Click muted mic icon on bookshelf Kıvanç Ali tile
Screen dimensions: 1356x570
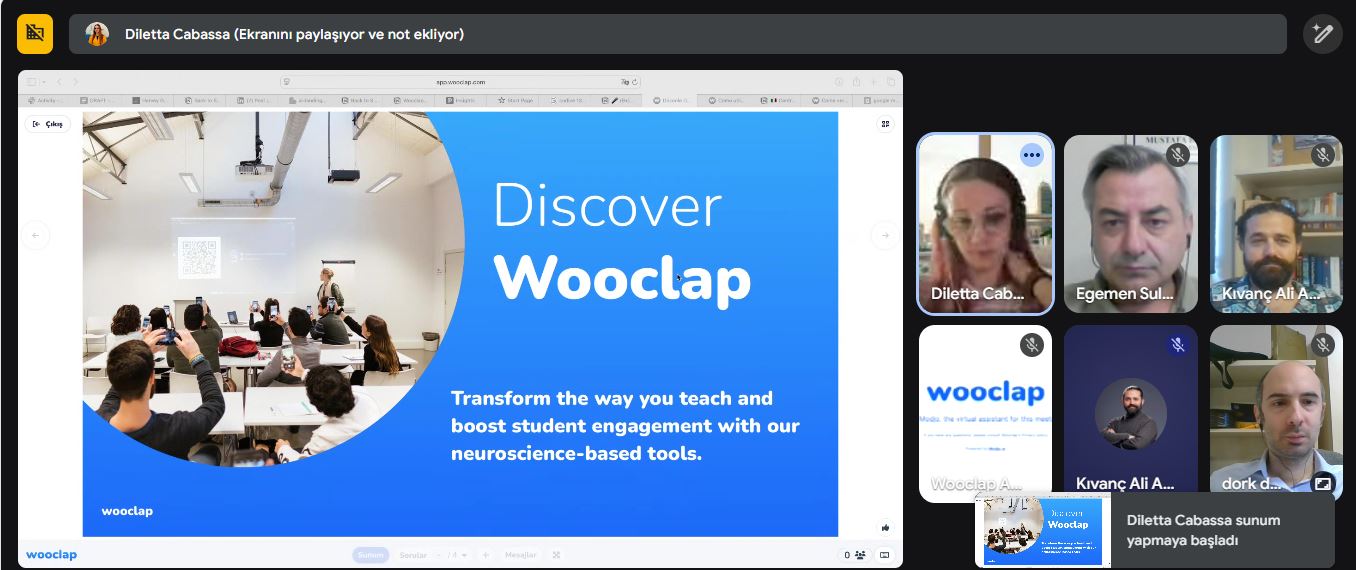pos(1323,155)
